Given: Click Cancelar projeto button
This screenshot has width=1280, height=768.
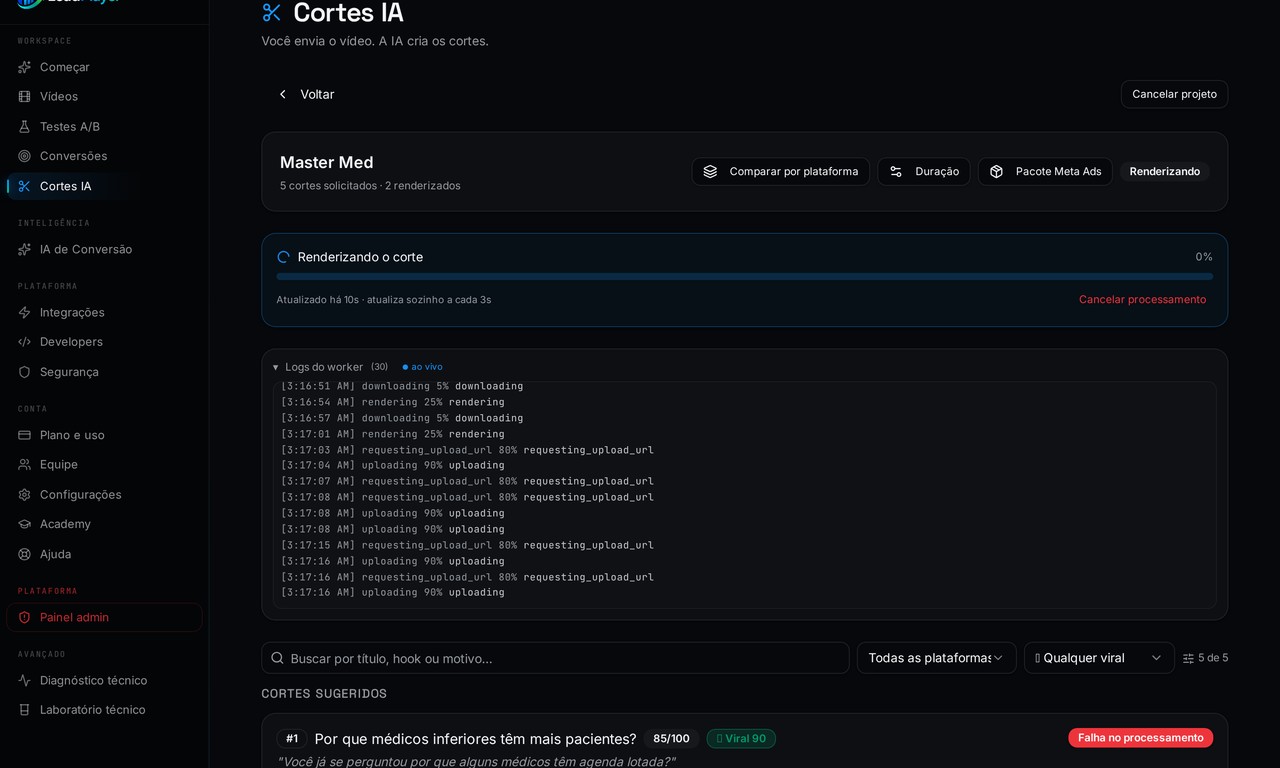Looking at the screenshot, I should pyautogui.click(x=1174, y=94).
